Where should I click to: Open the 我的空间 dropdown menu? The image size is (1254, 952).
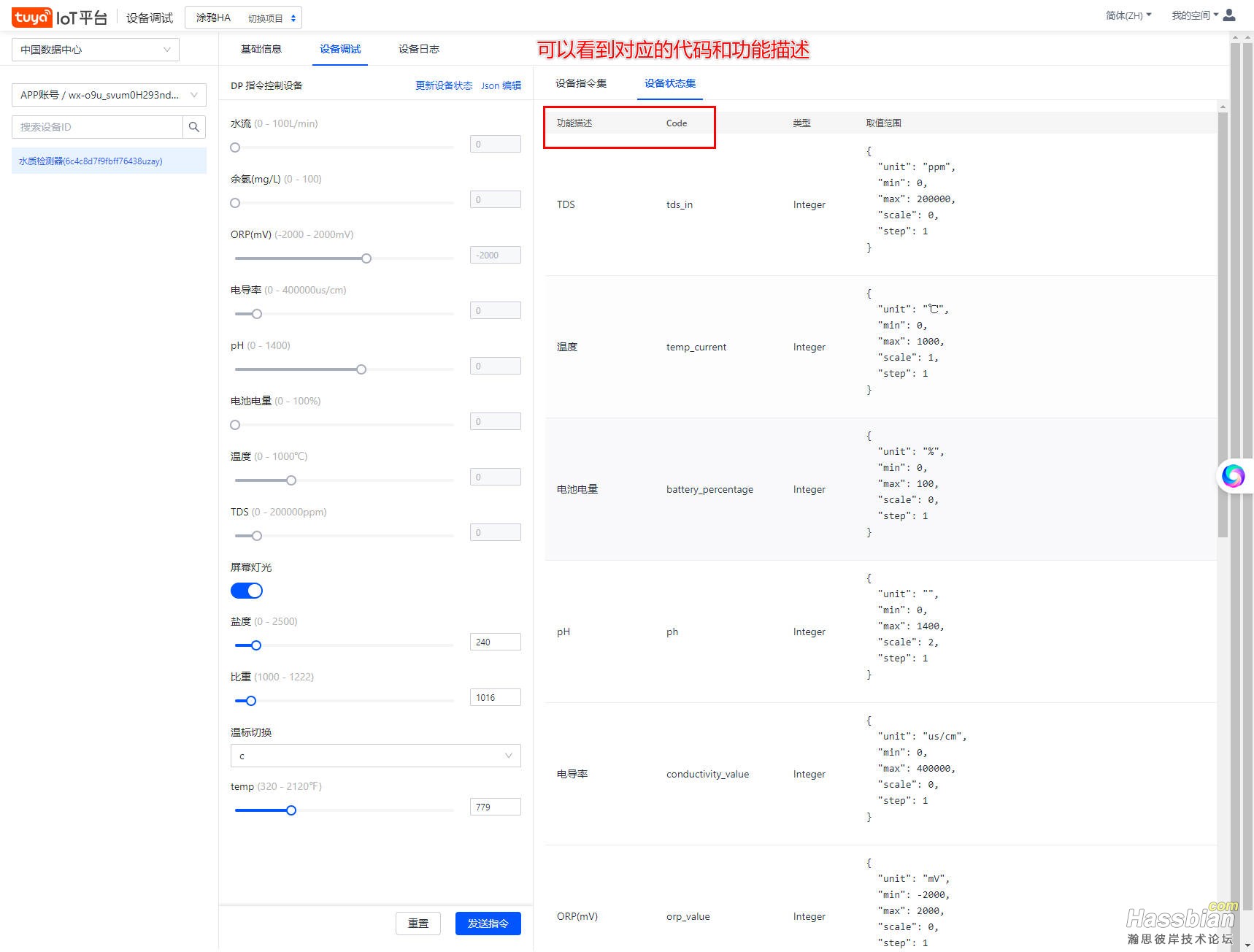tap(1195, 15)
